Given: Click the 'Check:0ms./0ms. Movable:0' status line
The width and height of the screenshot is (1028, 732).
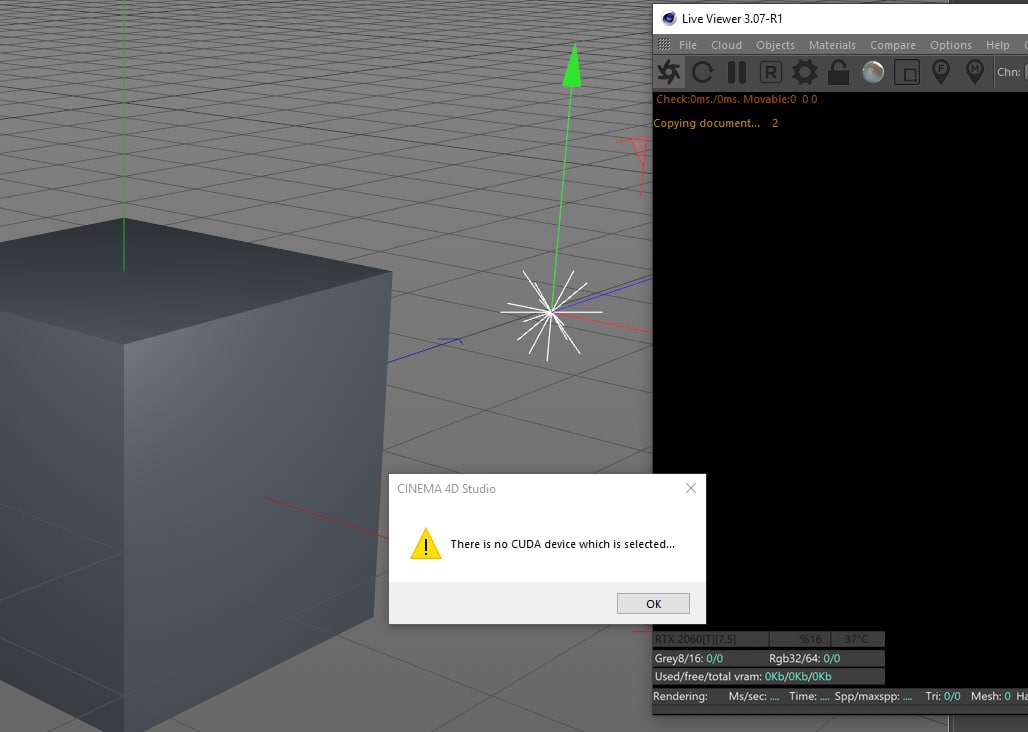Looking at the screenshot, I should point(736,99).
